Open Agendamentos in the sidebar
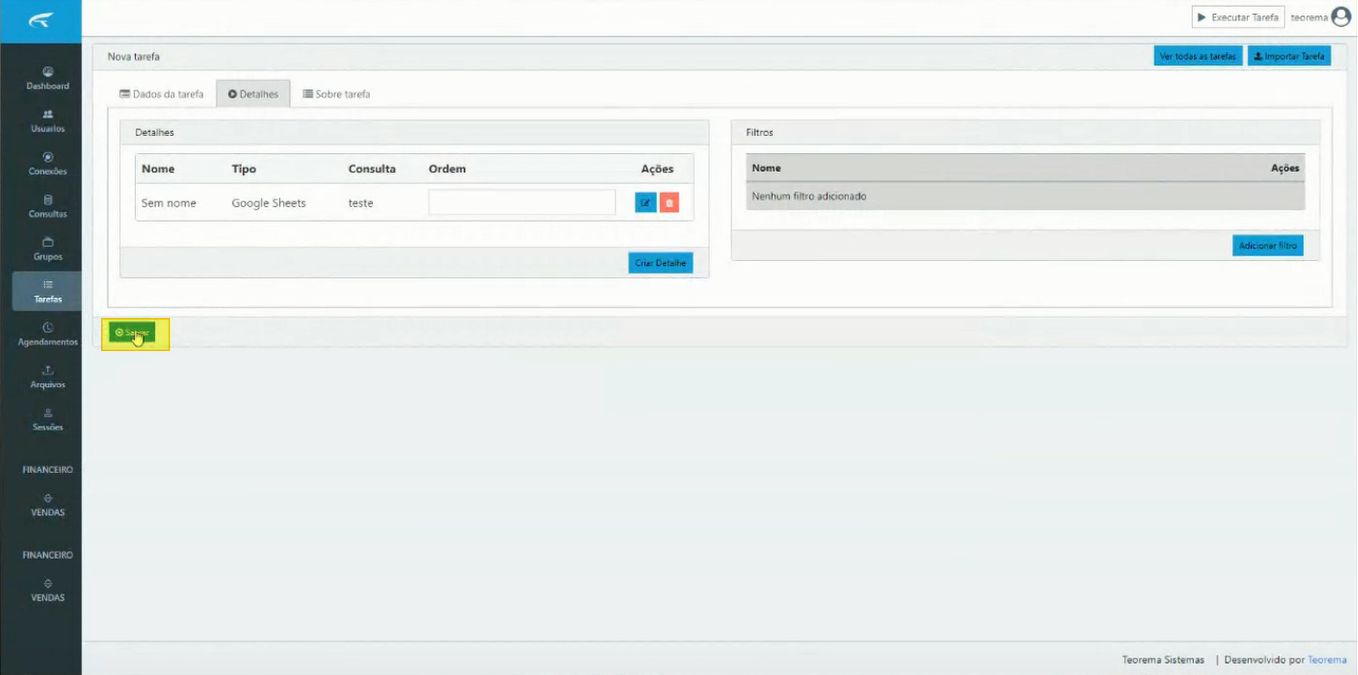The image size is (1358, 675). 48,334
